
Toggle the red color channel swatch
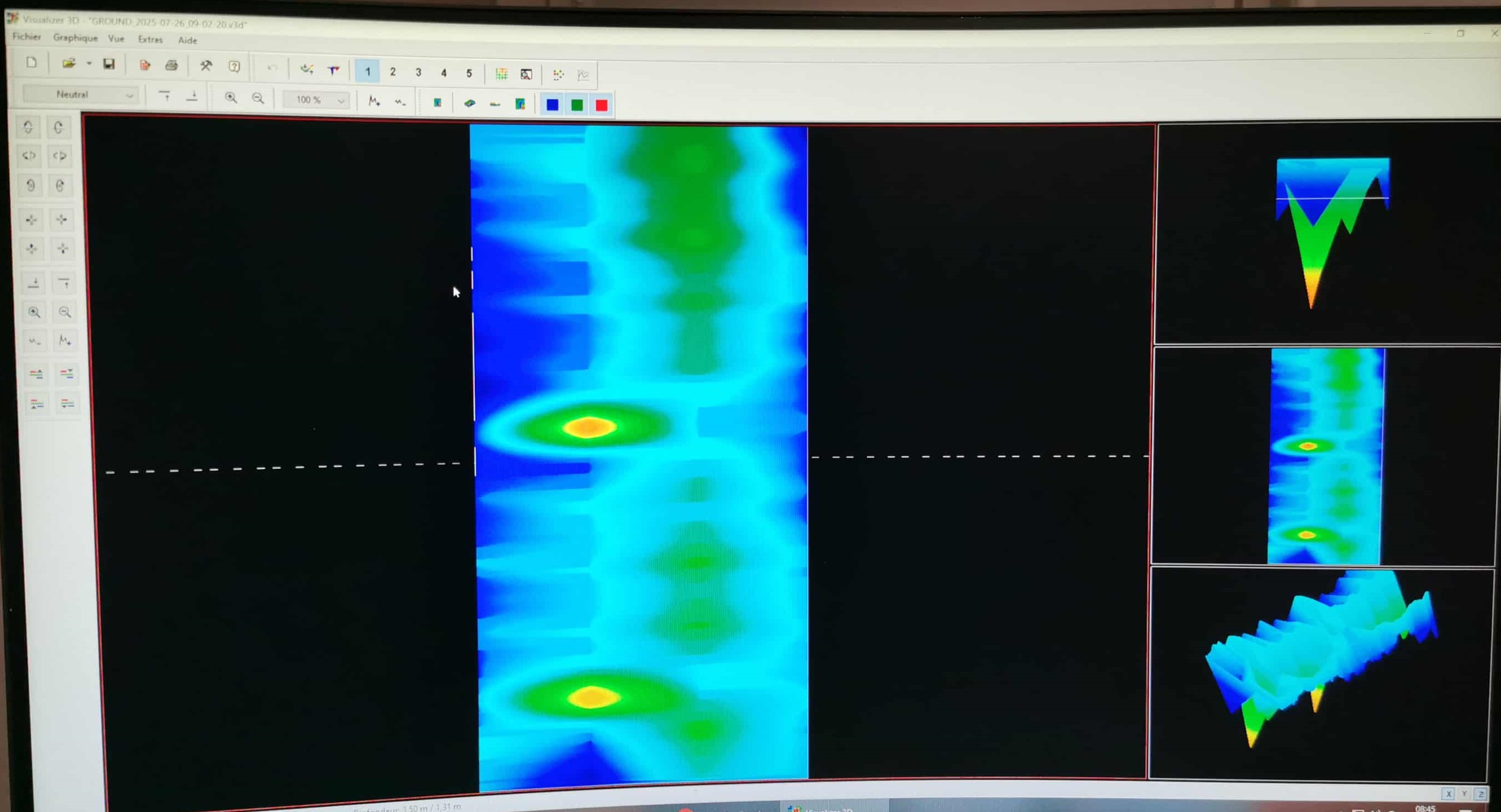point(601,105)
